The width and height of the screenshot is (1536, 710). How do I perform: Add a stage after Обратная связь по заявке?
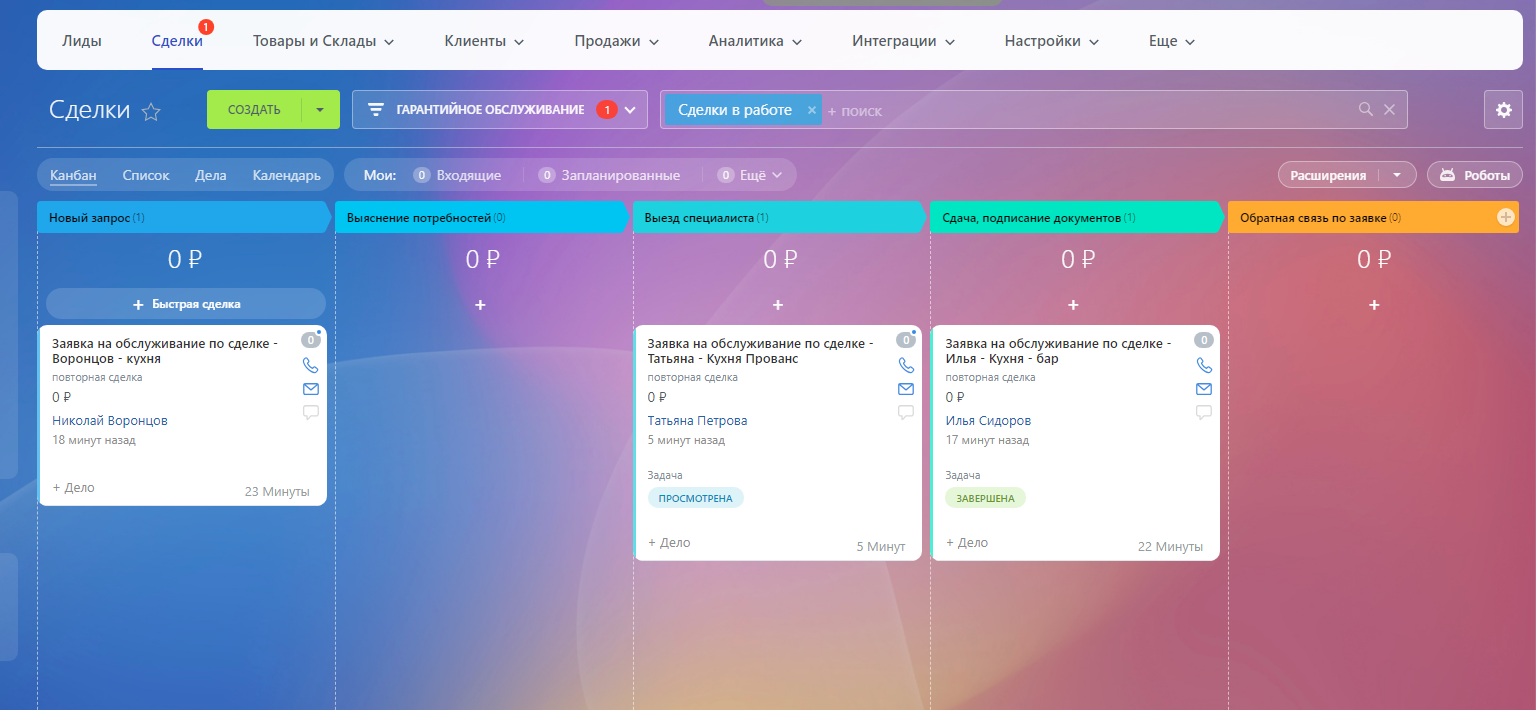click(x=1506, y=217)
